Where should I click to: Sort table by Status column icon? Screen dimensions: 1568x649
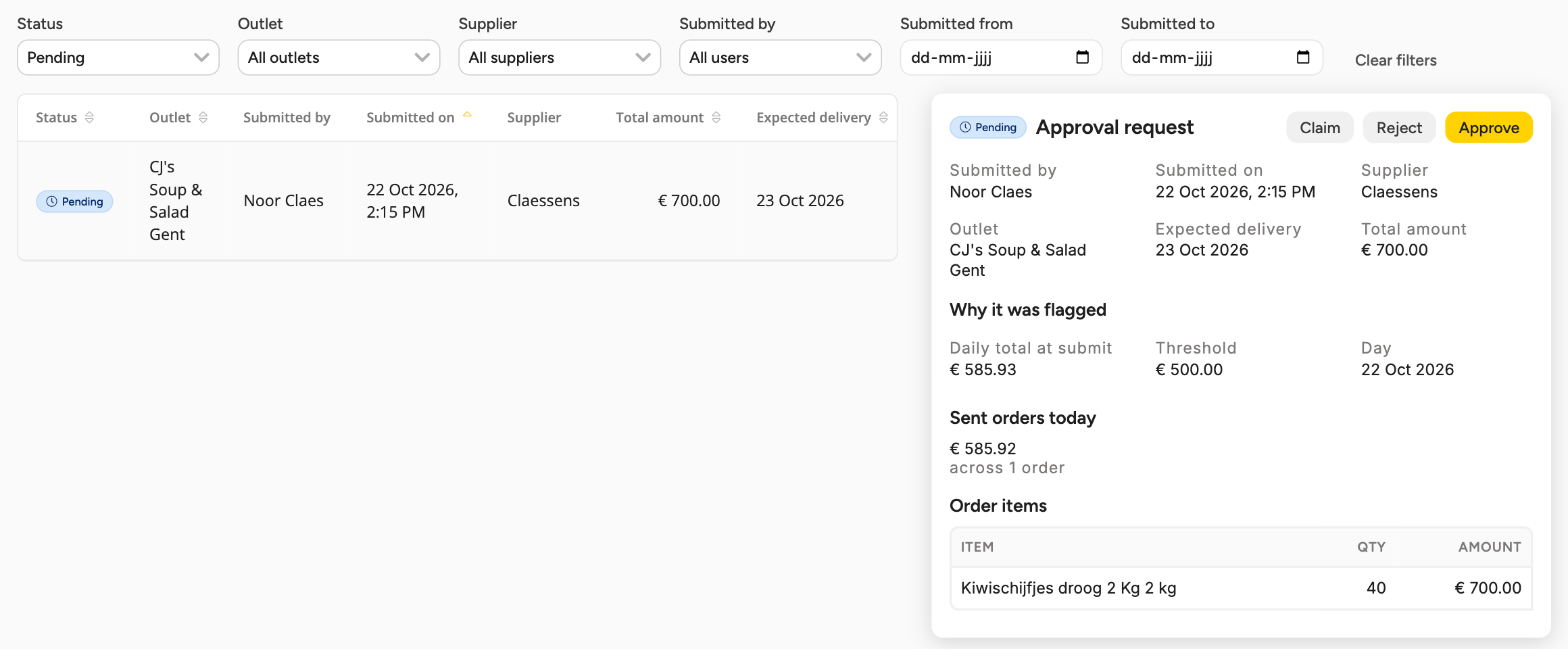(x=89, y=118)
